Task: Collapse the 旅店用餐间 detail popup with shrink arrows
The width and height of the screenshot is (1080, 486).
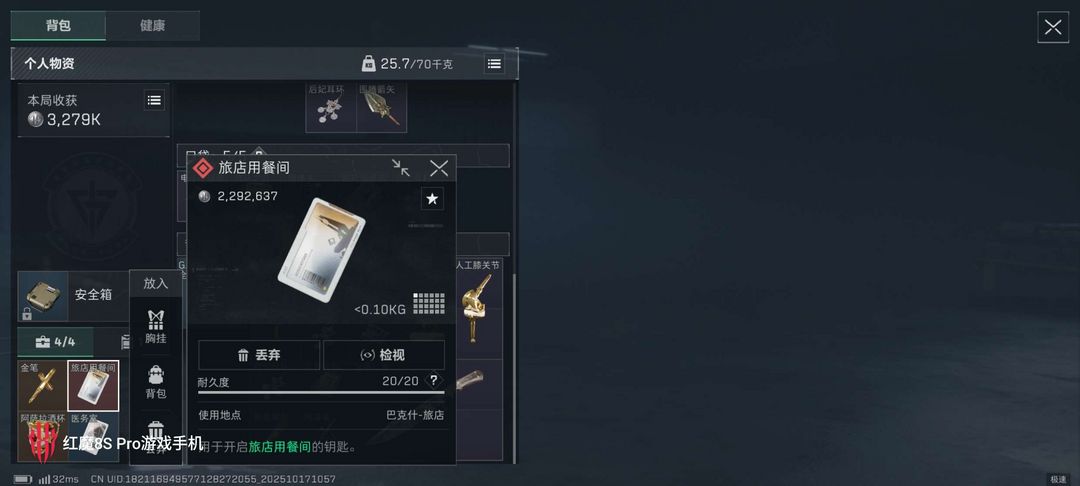Action: [401, 168]
